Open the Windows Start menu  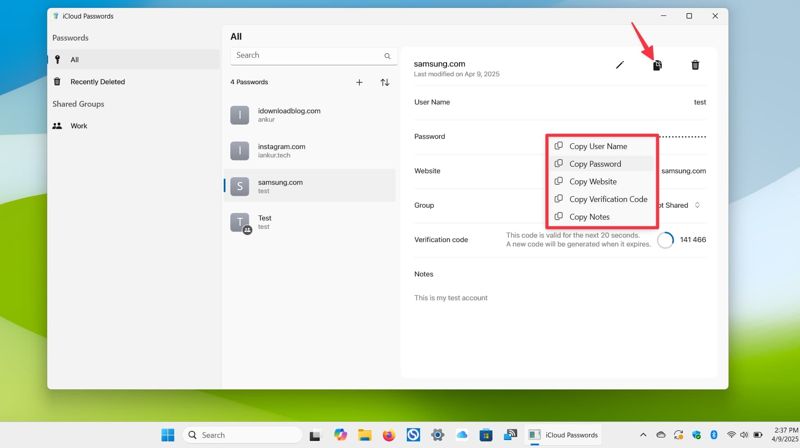167,435
